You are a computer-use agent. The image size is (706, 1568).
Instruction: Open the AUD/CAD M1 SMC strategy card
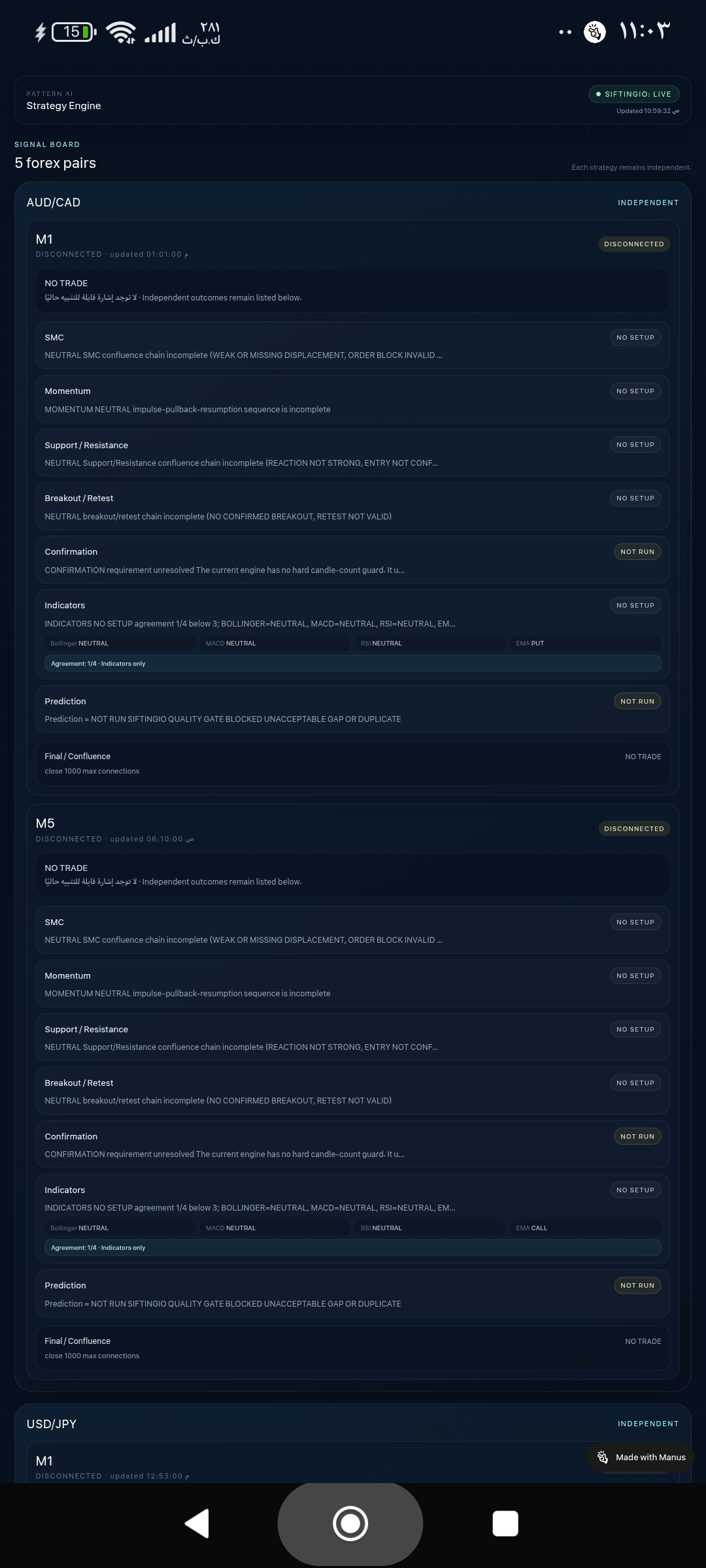pos(353,346)
